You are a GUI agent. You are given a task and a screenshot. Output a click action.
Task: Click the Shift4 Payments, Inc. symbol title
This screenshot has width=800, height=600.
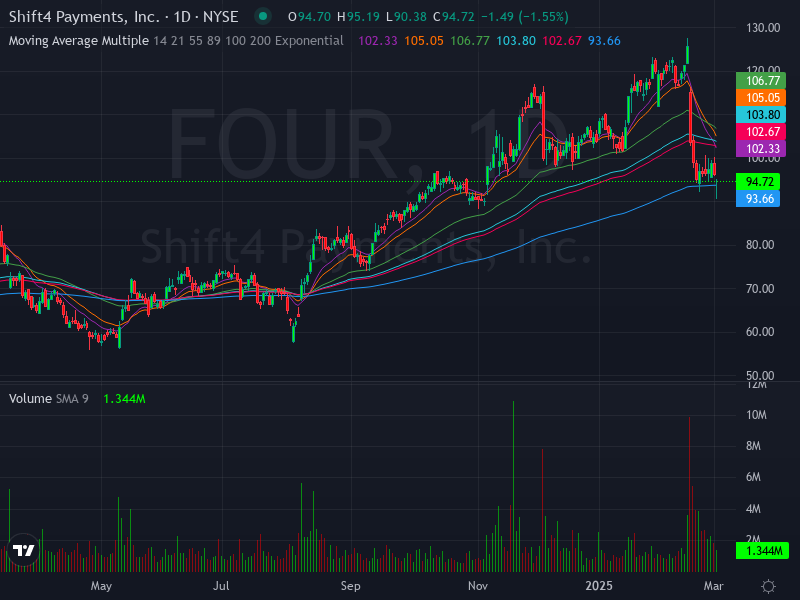tap(123, 17)
